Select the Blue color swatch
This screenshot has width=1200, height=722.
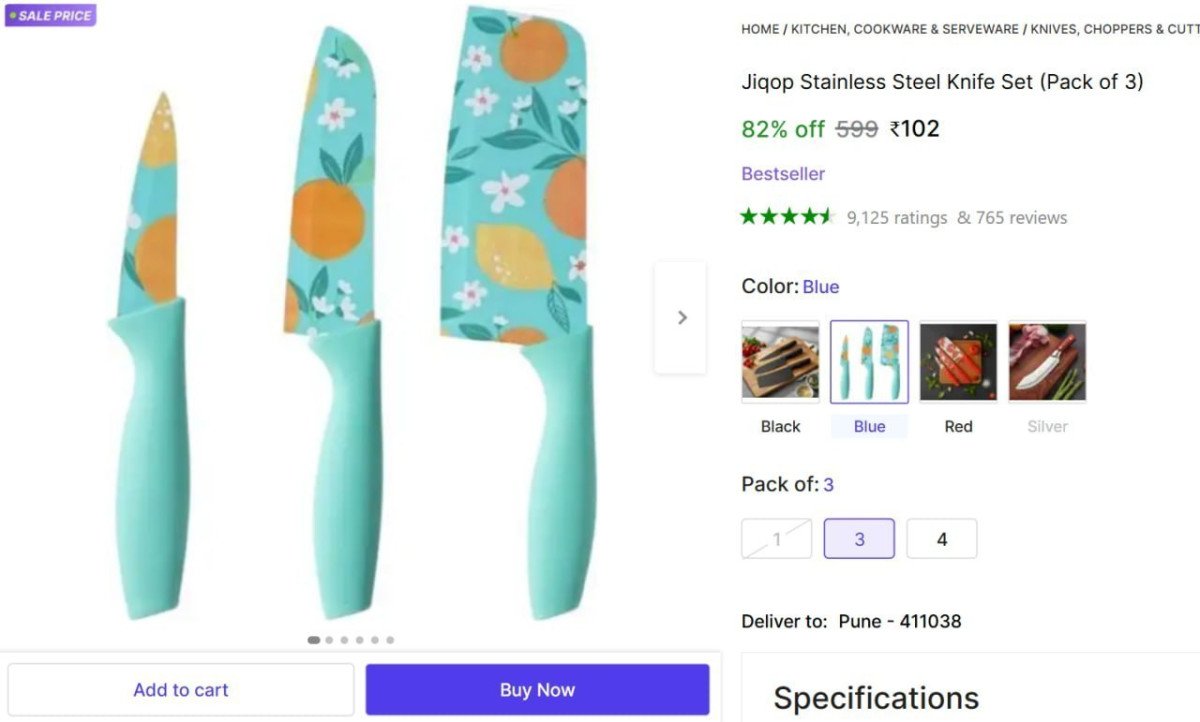click(x=869, y=362)
